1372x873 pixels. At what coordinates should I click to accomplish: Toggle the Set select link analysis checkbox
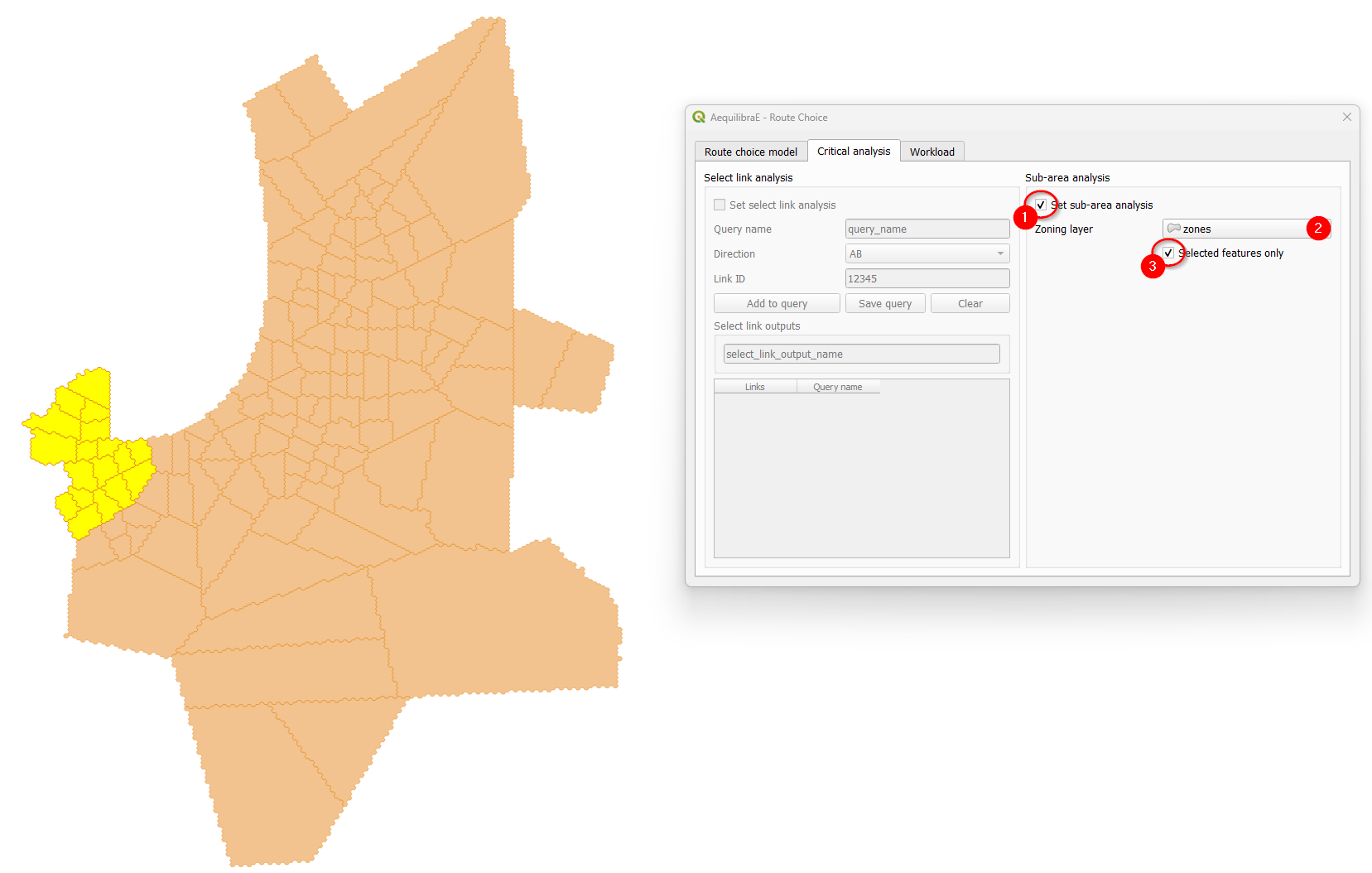point(720,205)
